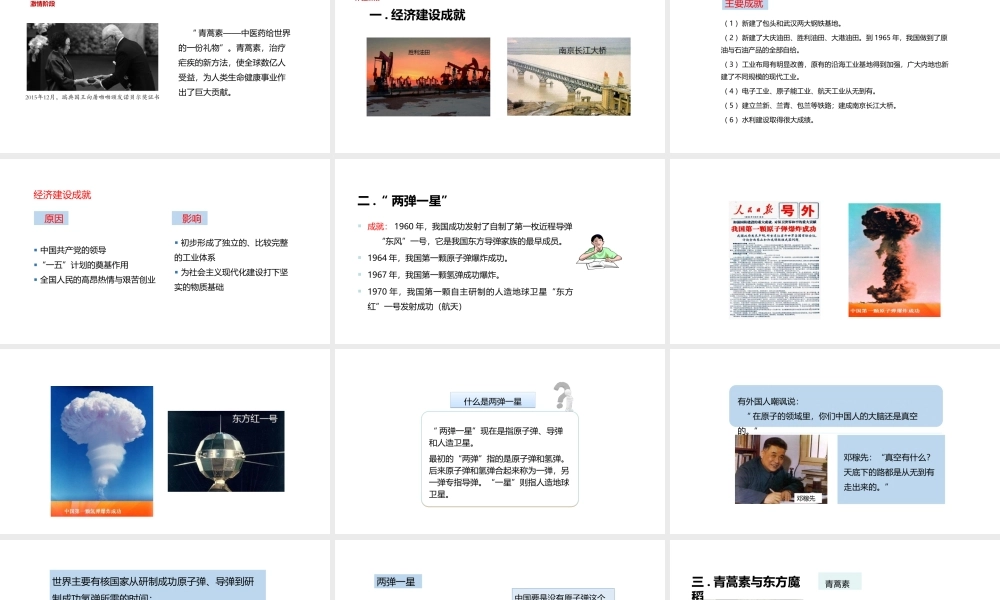Click the 原因 label box
This screenshot has height=600, width=1000.
point(52,218)
